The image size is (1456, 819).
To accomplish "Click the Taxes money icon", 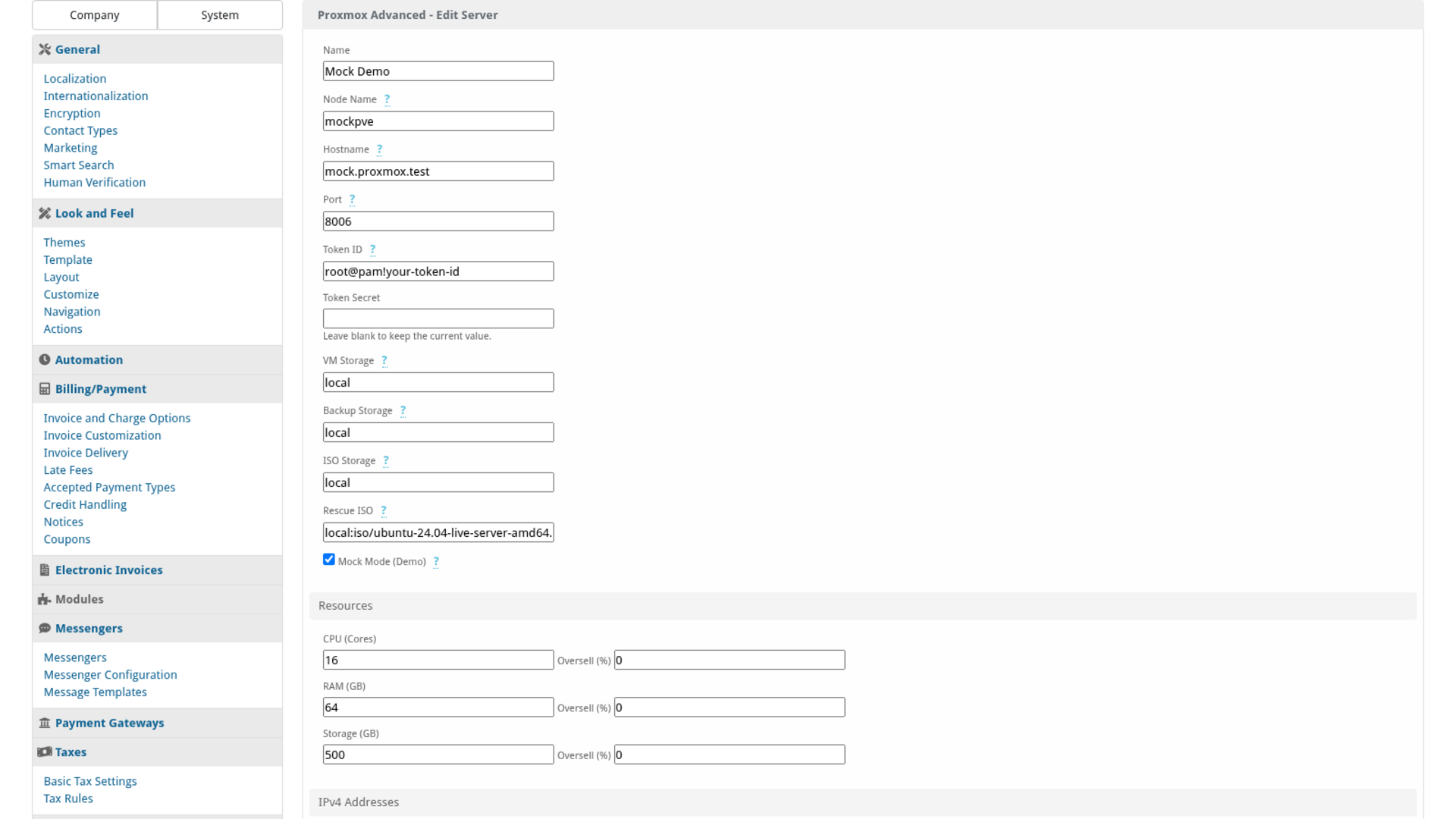I will tap(45, 752).
